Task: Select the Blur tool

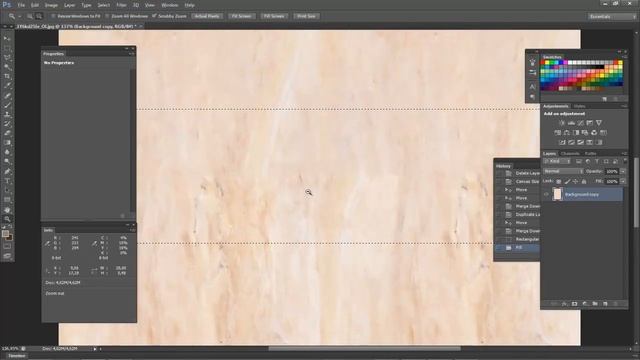Action: [x=7, y=152]
